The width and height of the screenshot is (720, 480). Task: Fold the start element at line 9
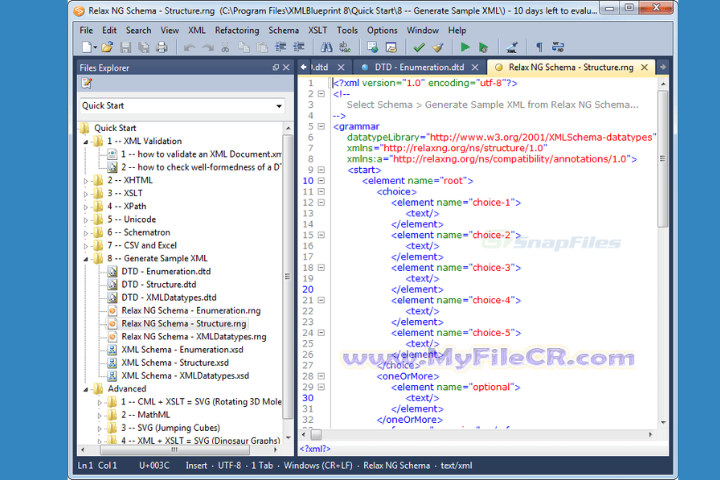point(321,169)
